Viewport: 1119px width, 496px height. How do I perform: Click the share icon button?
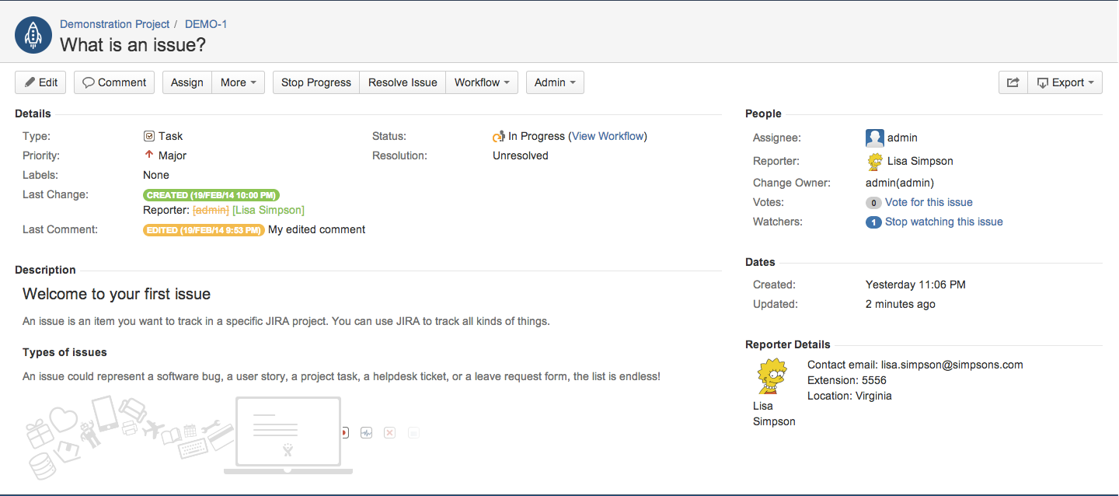click(1012, 83)
